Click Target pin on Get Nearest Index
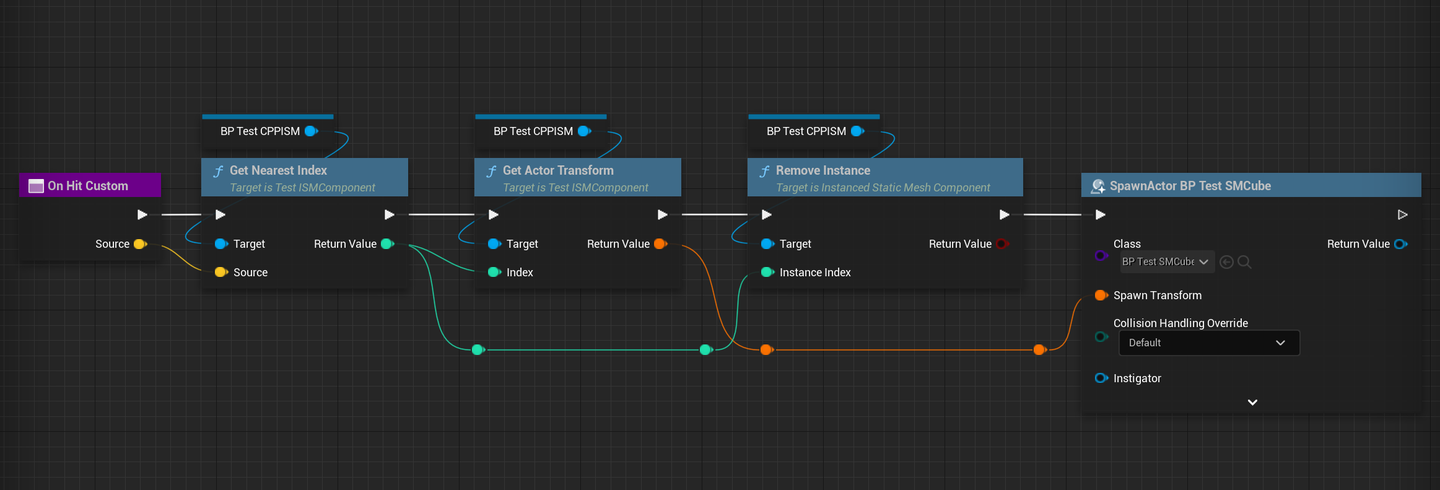This screenshot has width=1440, height=490. coord(221,244)
